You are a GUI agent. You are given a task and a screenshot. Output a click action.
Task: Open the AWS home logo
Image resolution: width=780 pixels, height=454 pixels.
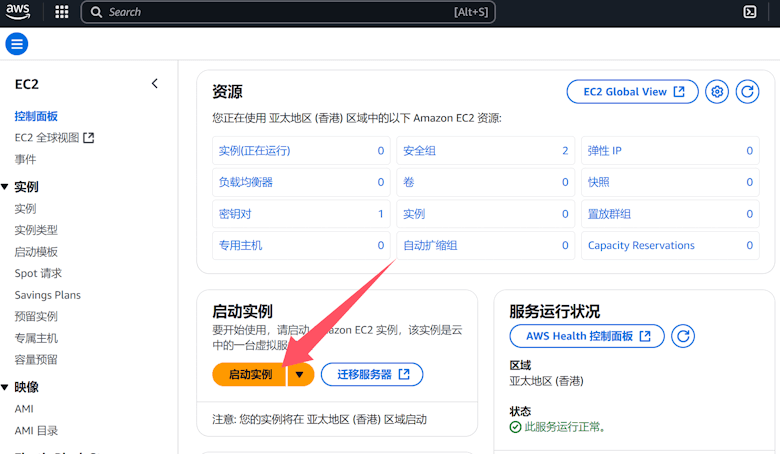tap(18, 12)
